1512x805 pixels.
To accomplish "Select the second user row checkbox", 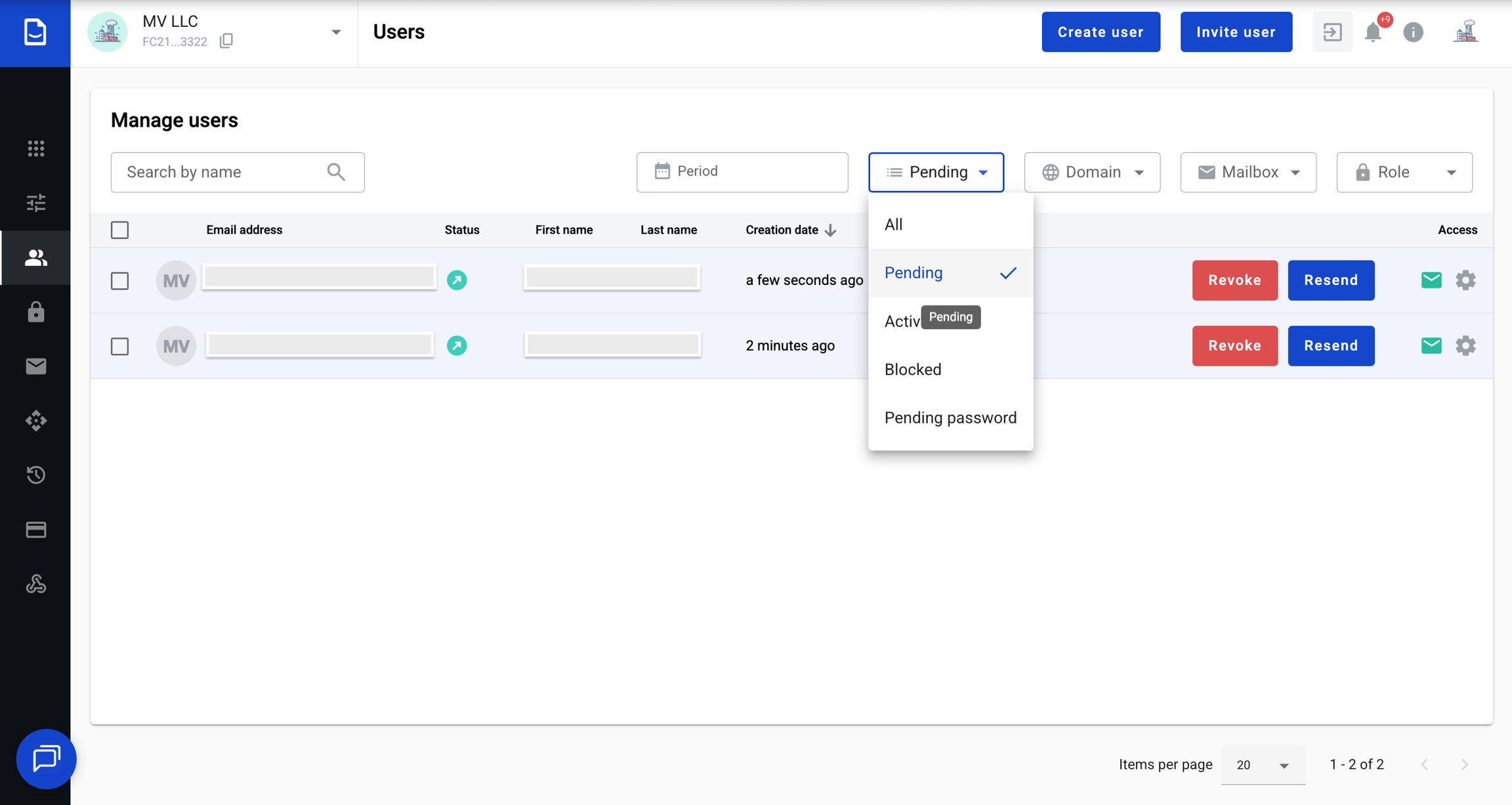I will click(x=119, y=346).
